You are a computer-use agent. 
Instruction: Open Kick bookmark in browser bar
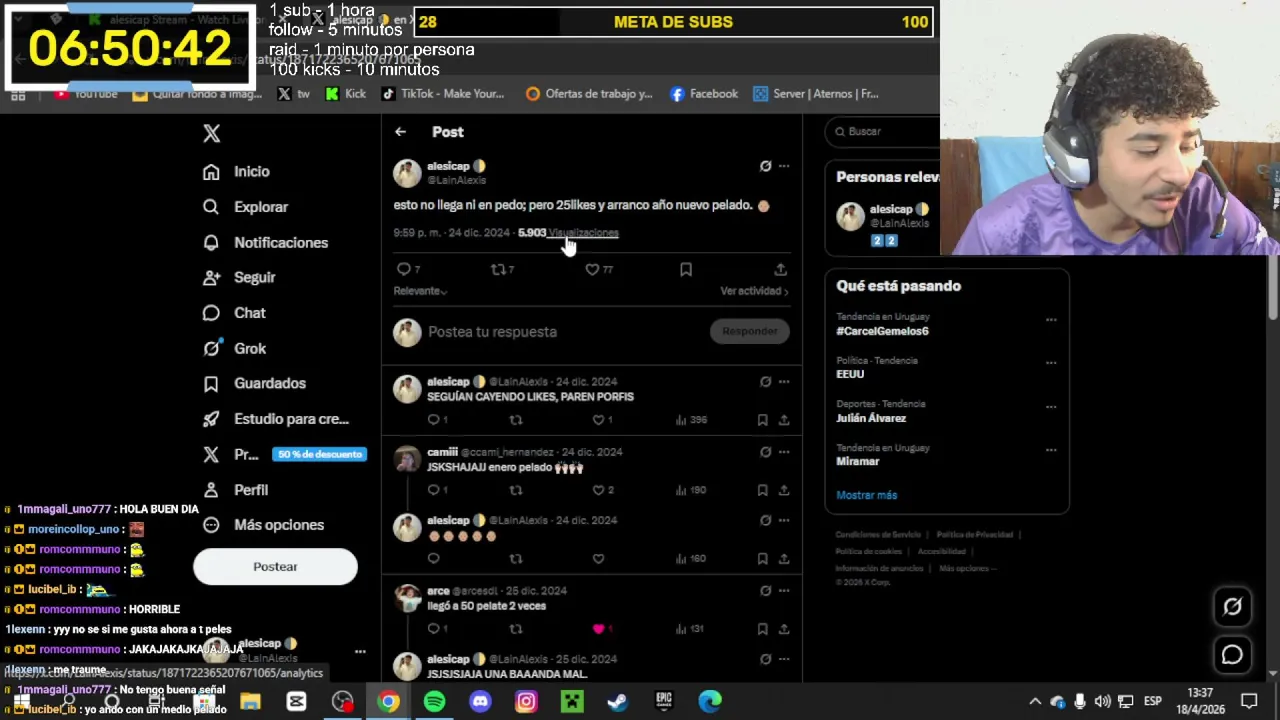tap(345, 94)
